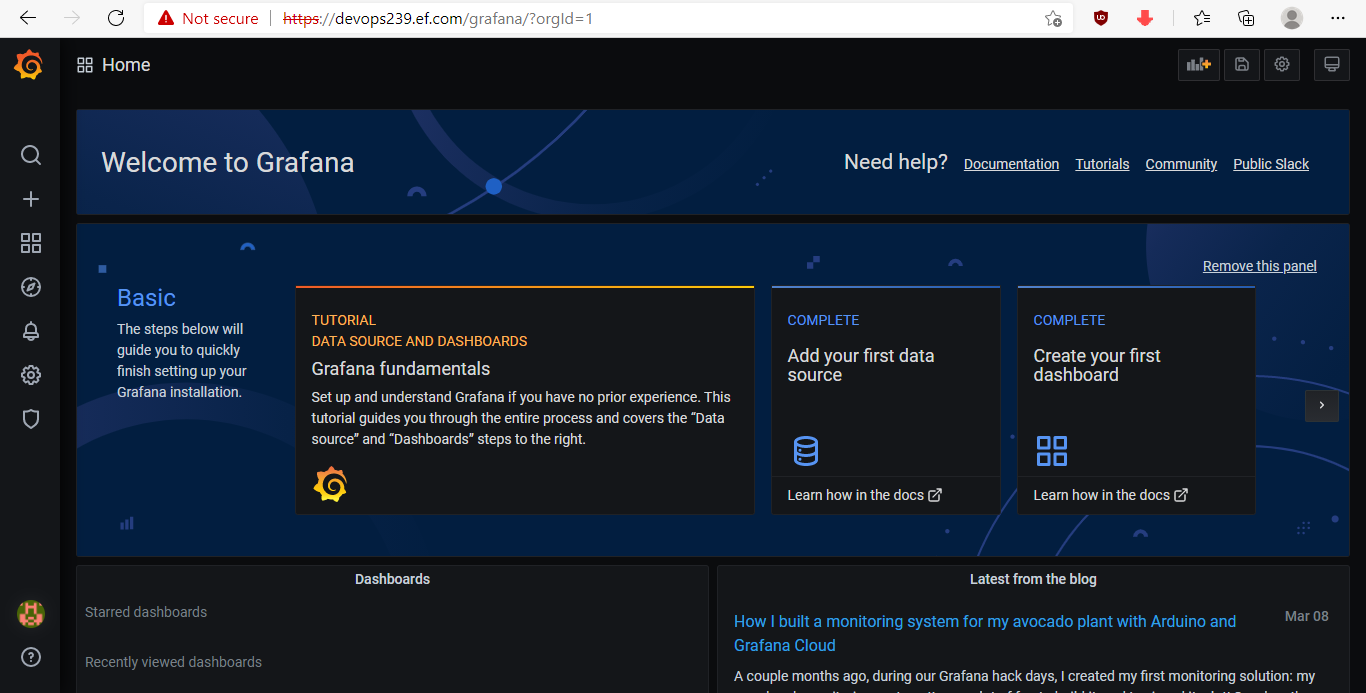This screenshot has width=1366, height=693.
Task: Toggle the cycle view mode monitor icon
Action: pos(1331,65)
